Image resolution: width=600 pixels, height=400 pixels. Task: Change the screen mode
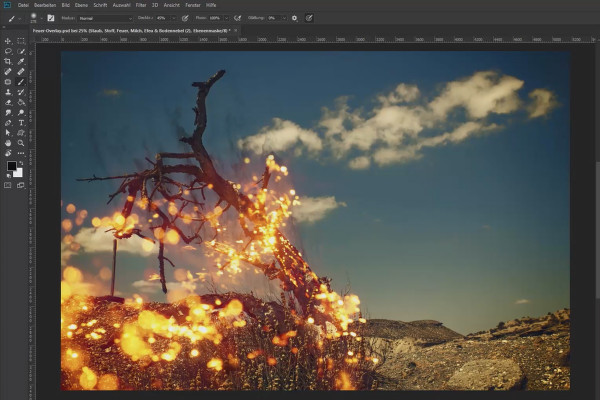pyautogui.click(x=21, y=185)
